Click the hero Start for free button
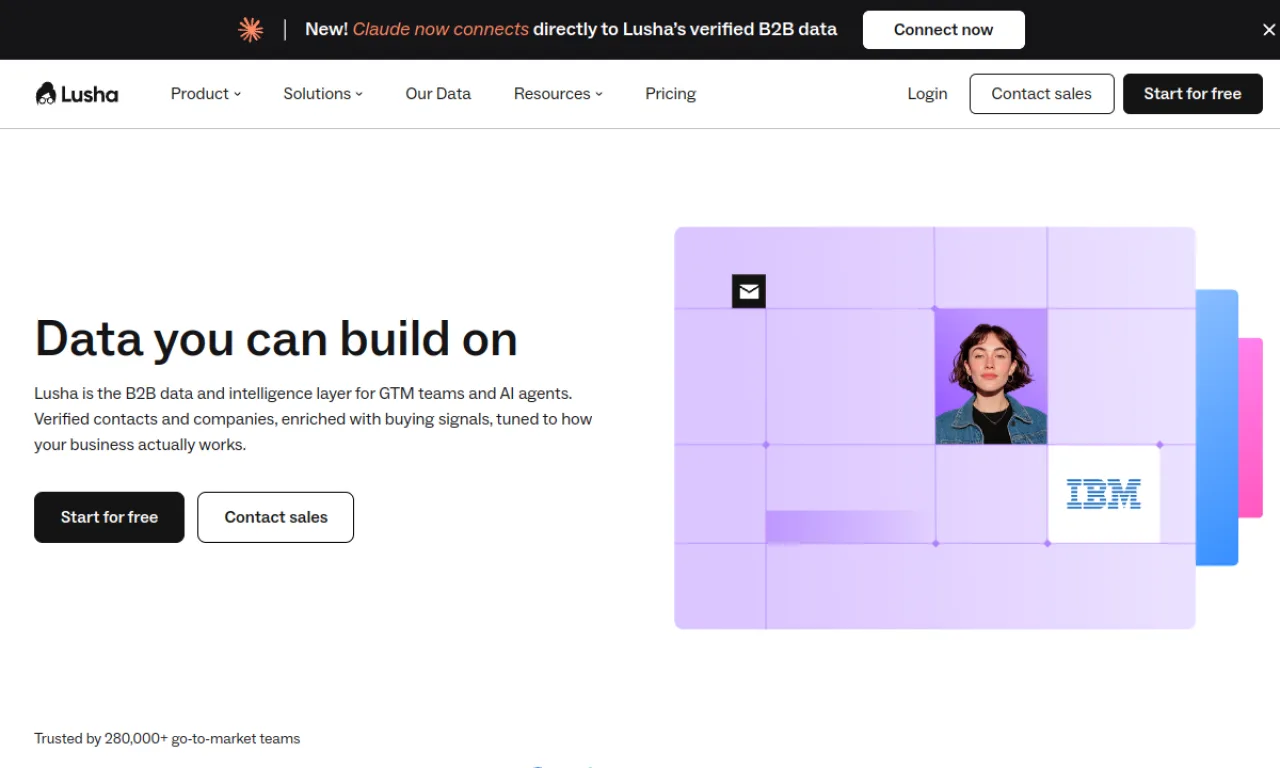1280x768 pixels. coord(109,517)
